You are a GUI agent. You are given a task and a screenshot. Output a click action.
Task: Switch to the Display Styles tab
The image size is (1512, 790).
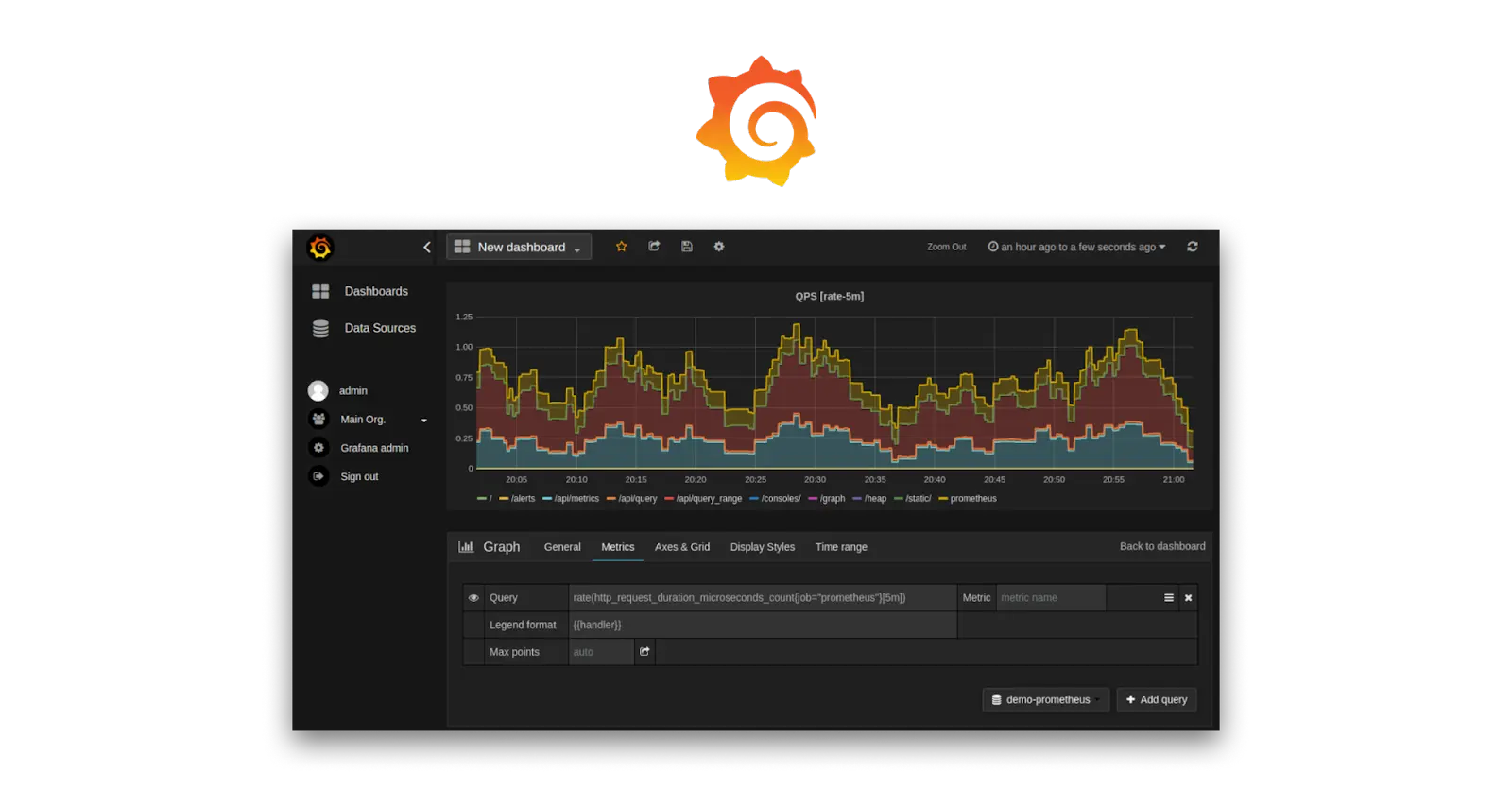point(763,547)
